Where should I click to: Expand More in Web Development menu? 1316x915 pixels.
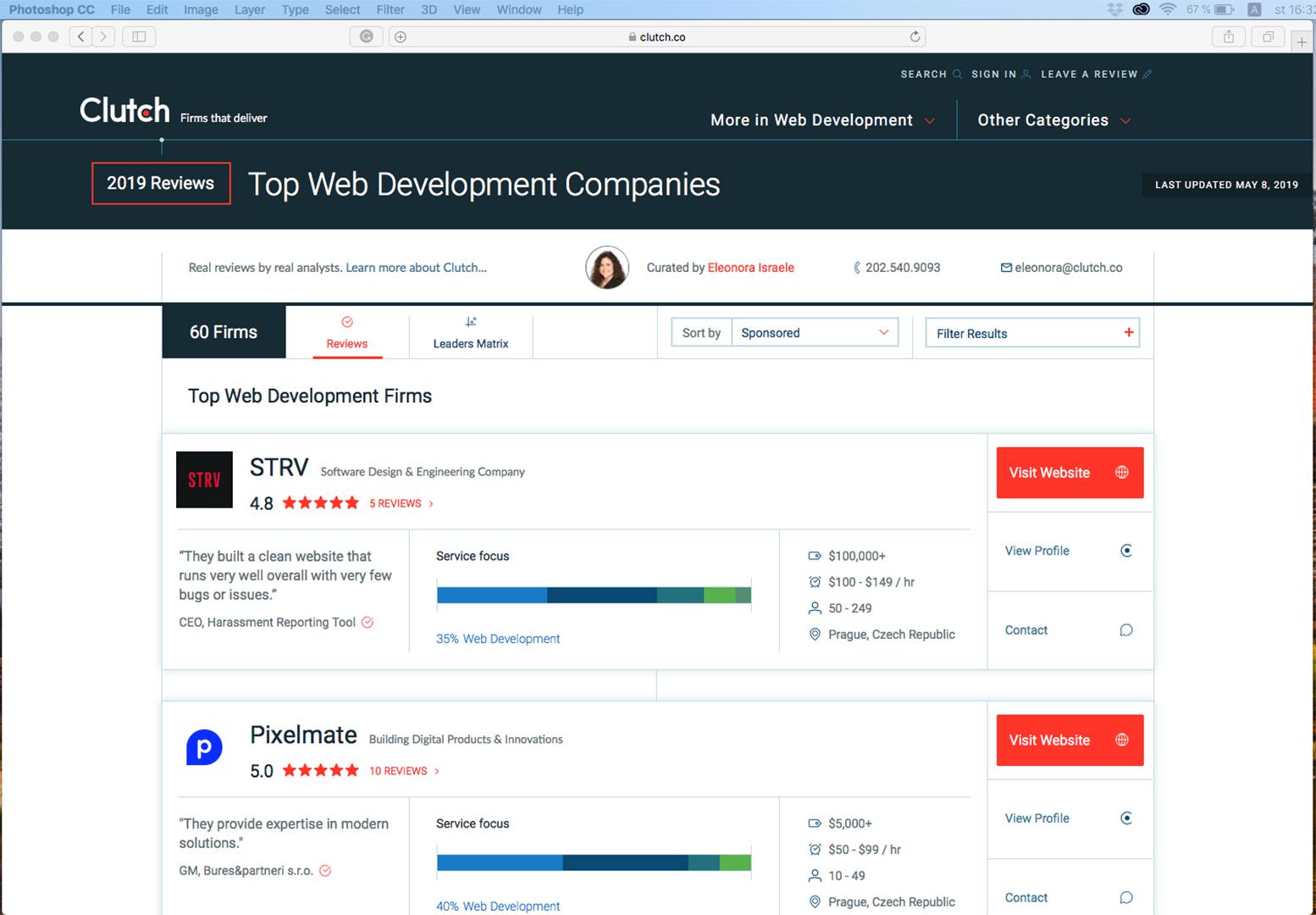(822, 120)
